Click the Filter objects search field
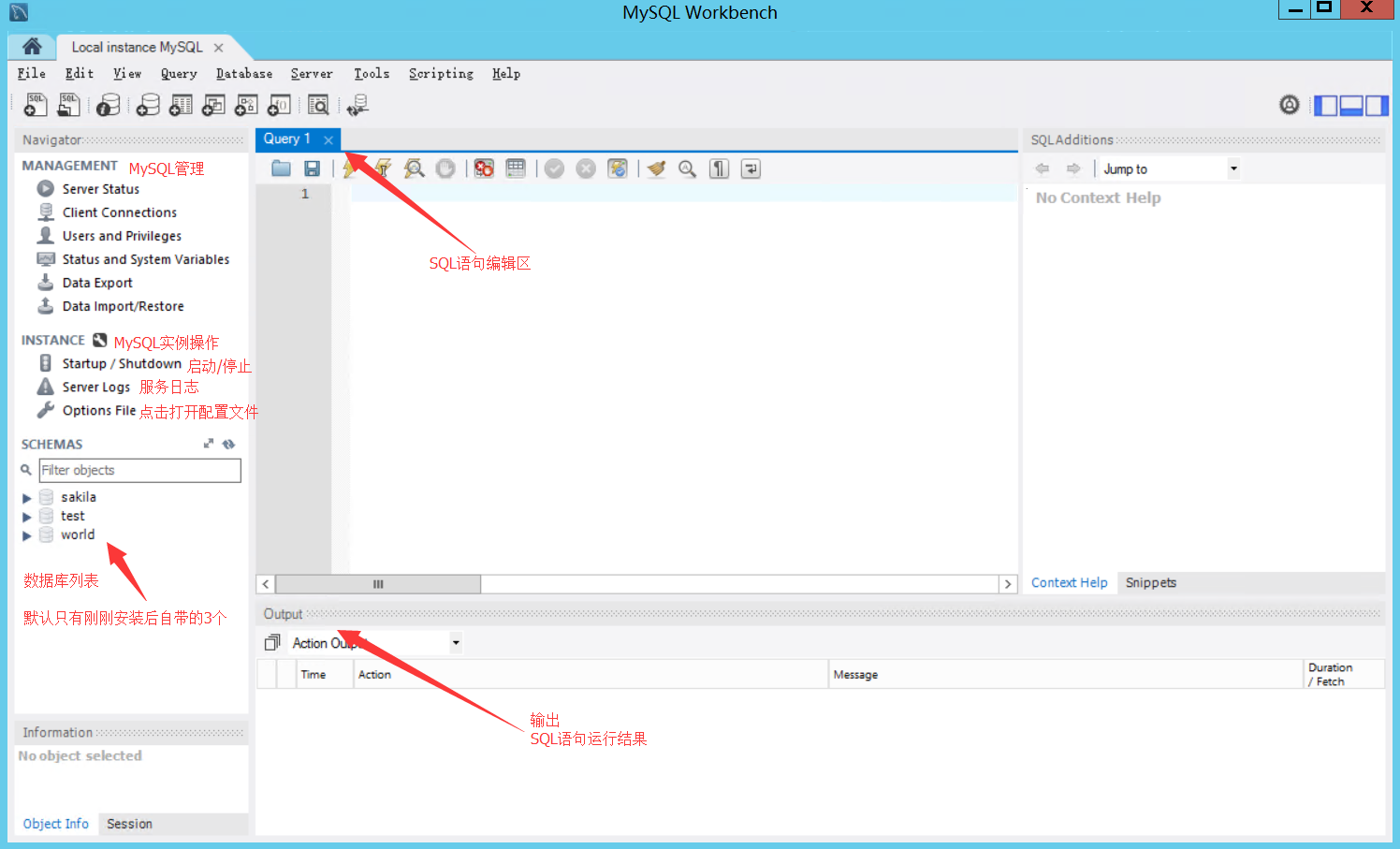The height and width of the screenshot is (849, 1400). pyautogui.click(x=140, y=470)
